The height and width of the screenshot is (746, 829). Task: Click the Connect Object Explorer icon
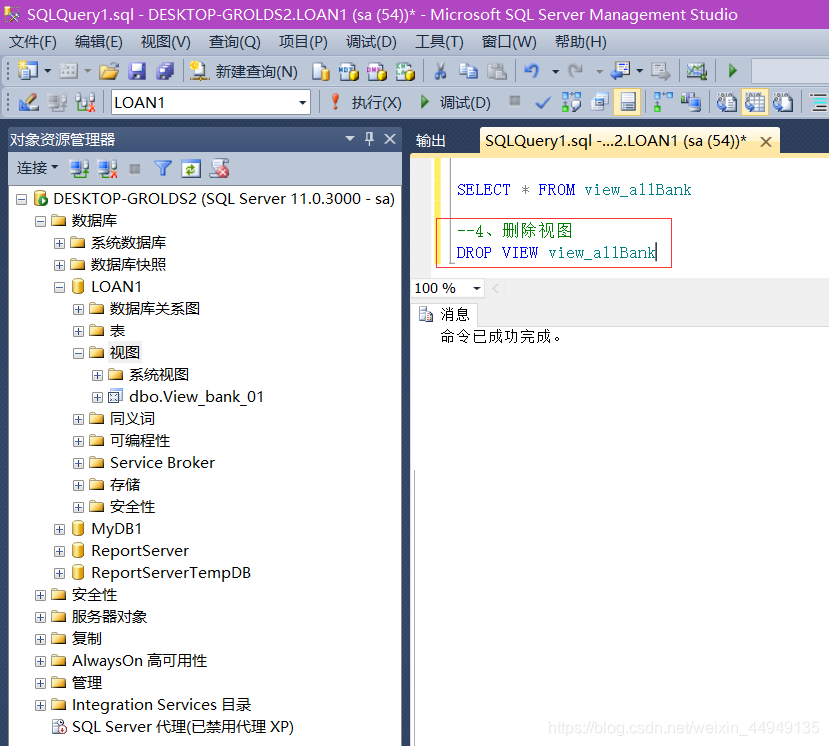pos(79,169)
